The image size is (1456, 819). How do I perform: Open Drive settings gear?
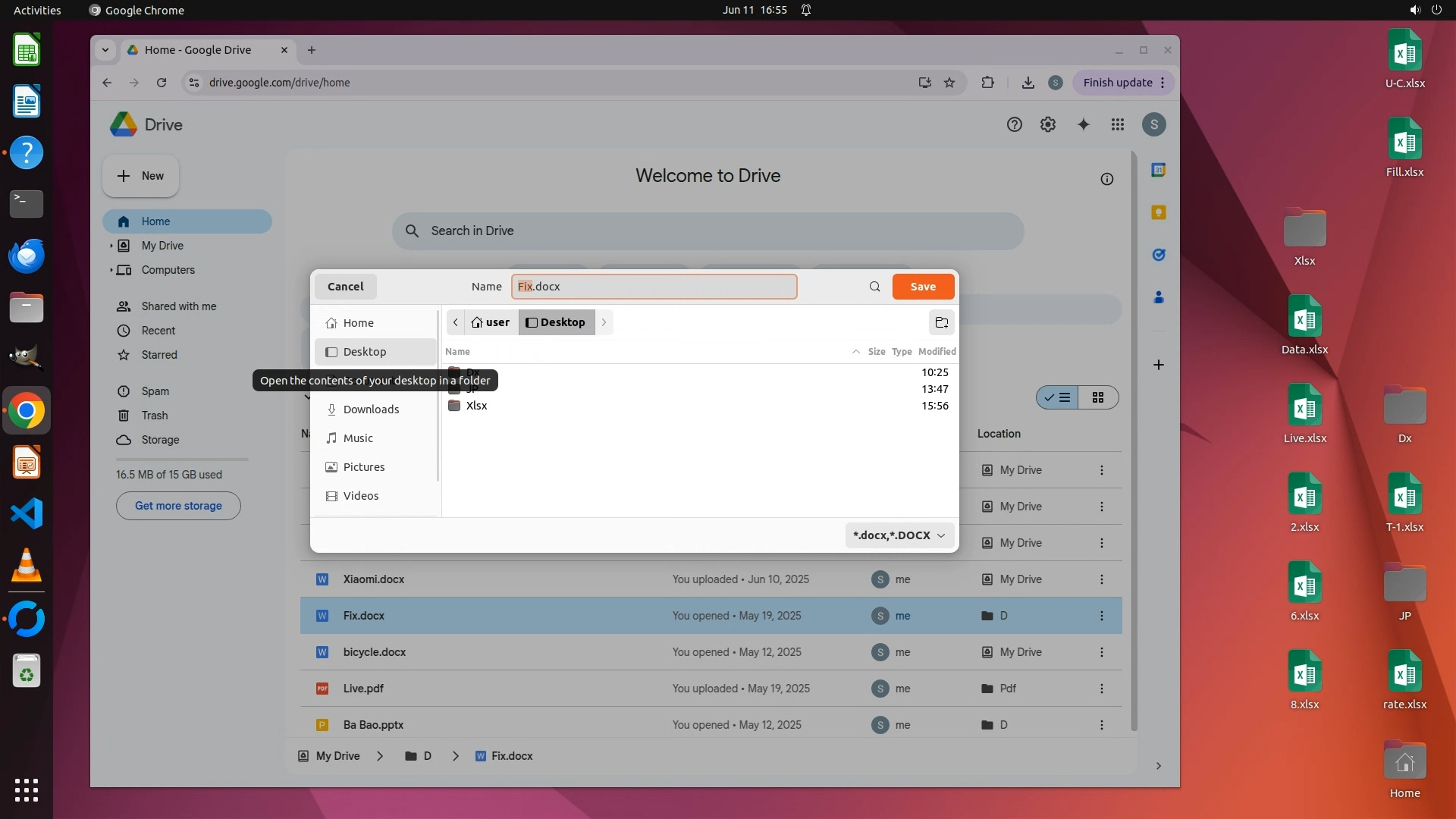pyautogui.click(x=1047, y=125)
